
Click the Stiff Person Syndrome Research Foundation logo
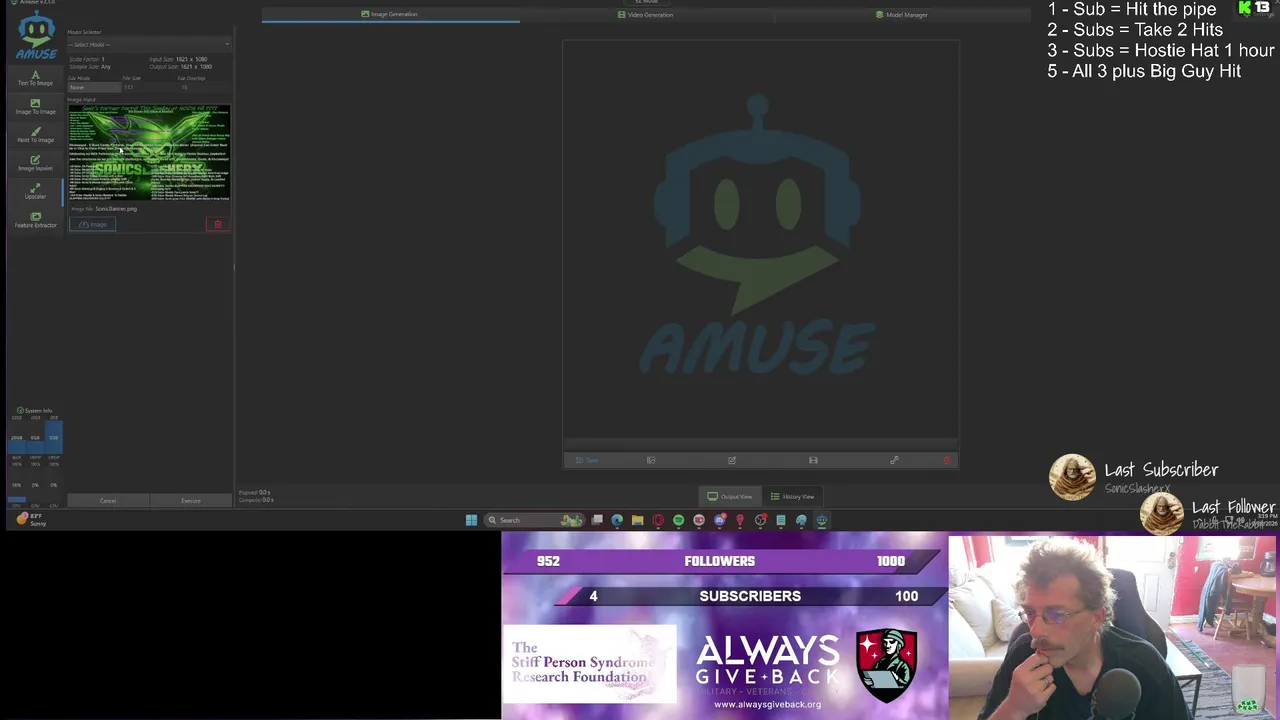click(589, 664)
